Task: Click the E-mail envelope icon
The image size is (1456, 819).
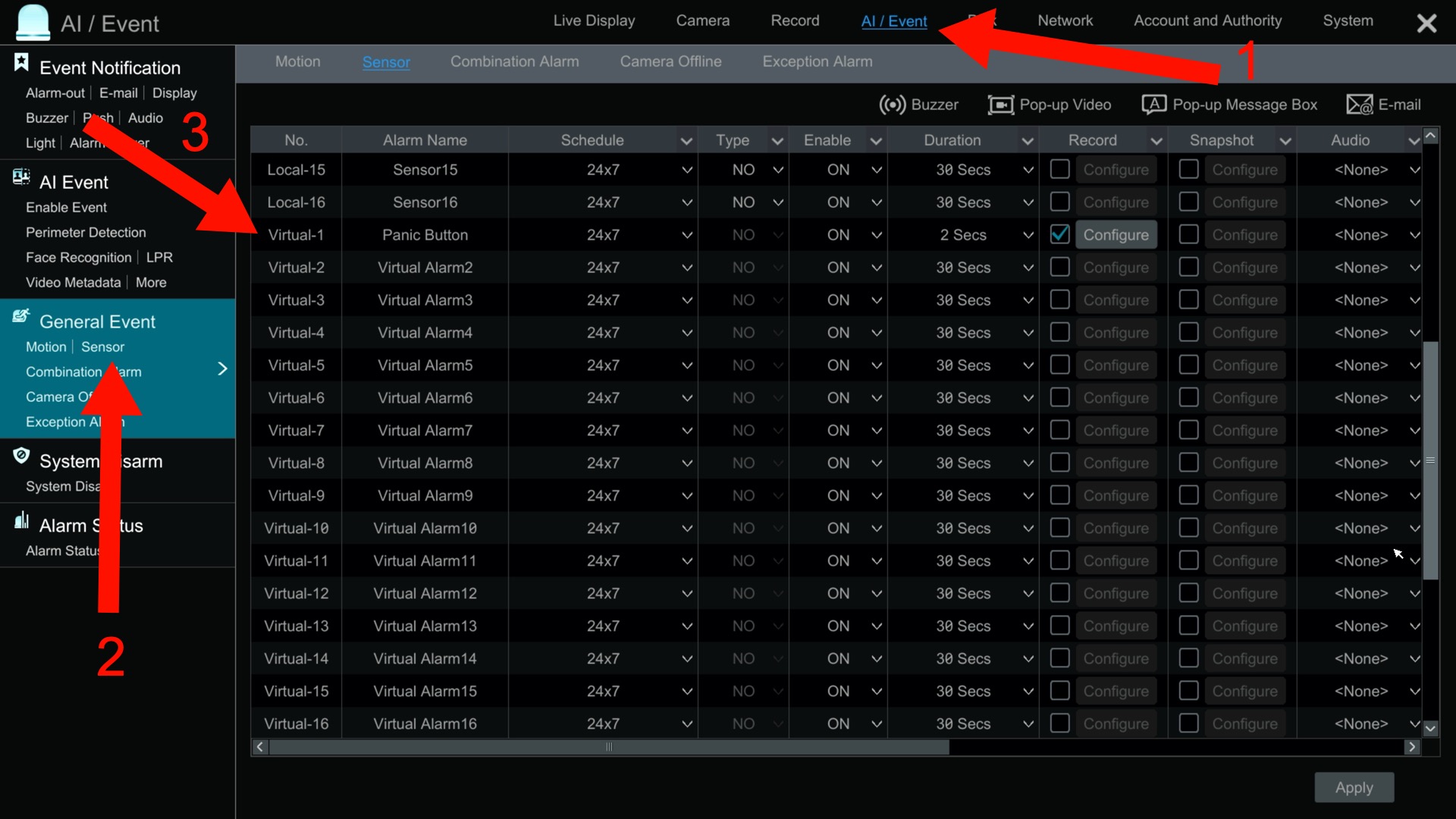Action: coord(1359,105)
